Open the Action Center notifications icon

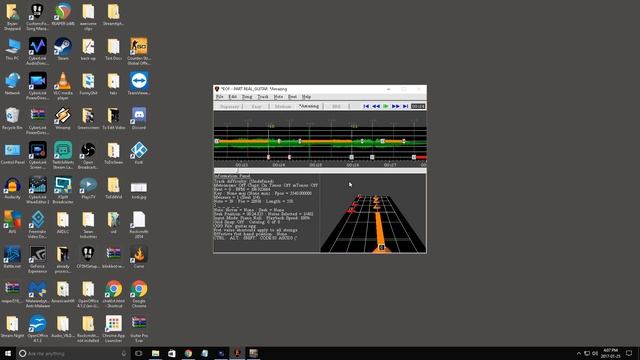[x=629, y=353]
